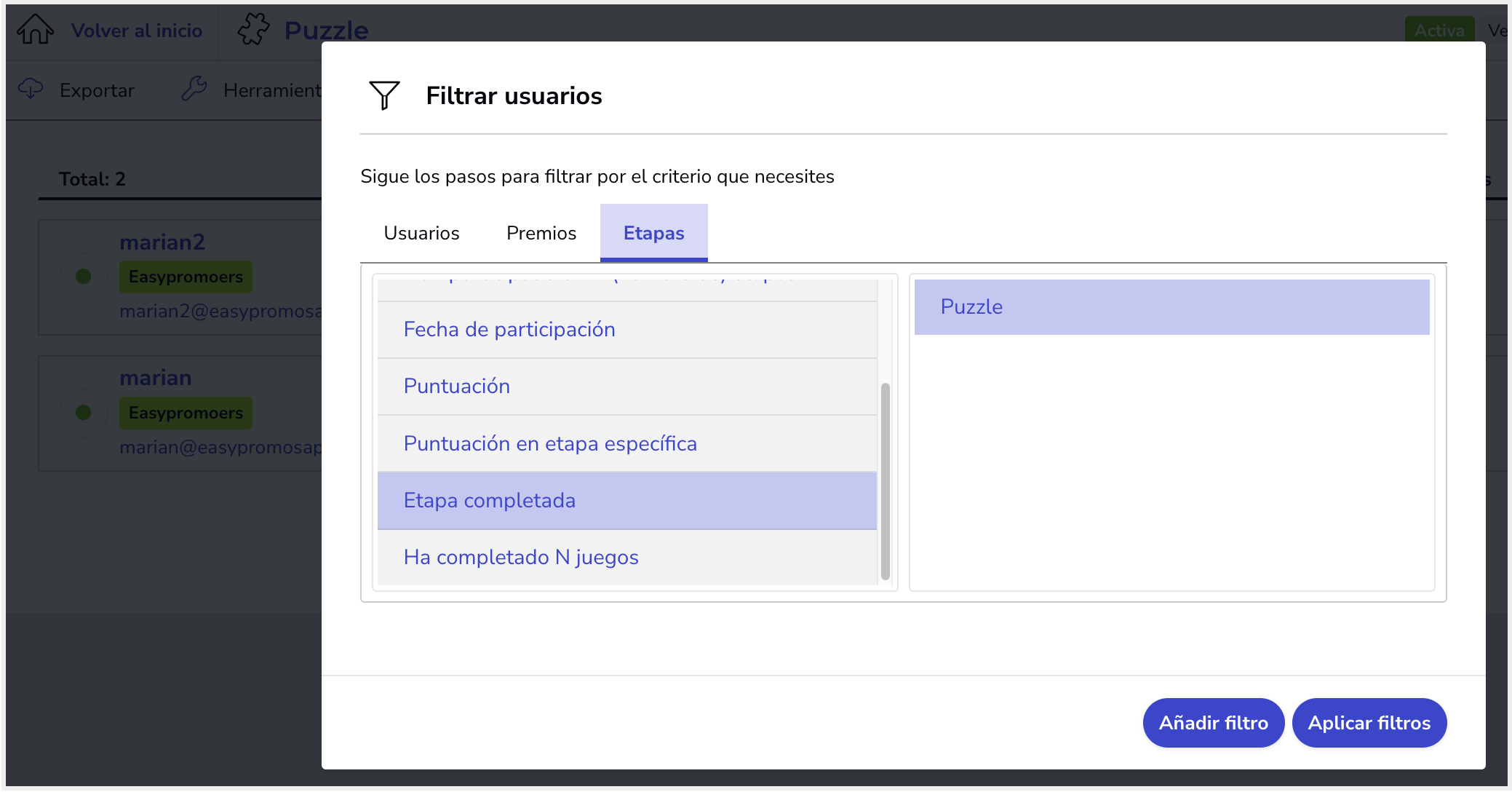Click the Aplicar filtros button

pos(1369,723)
